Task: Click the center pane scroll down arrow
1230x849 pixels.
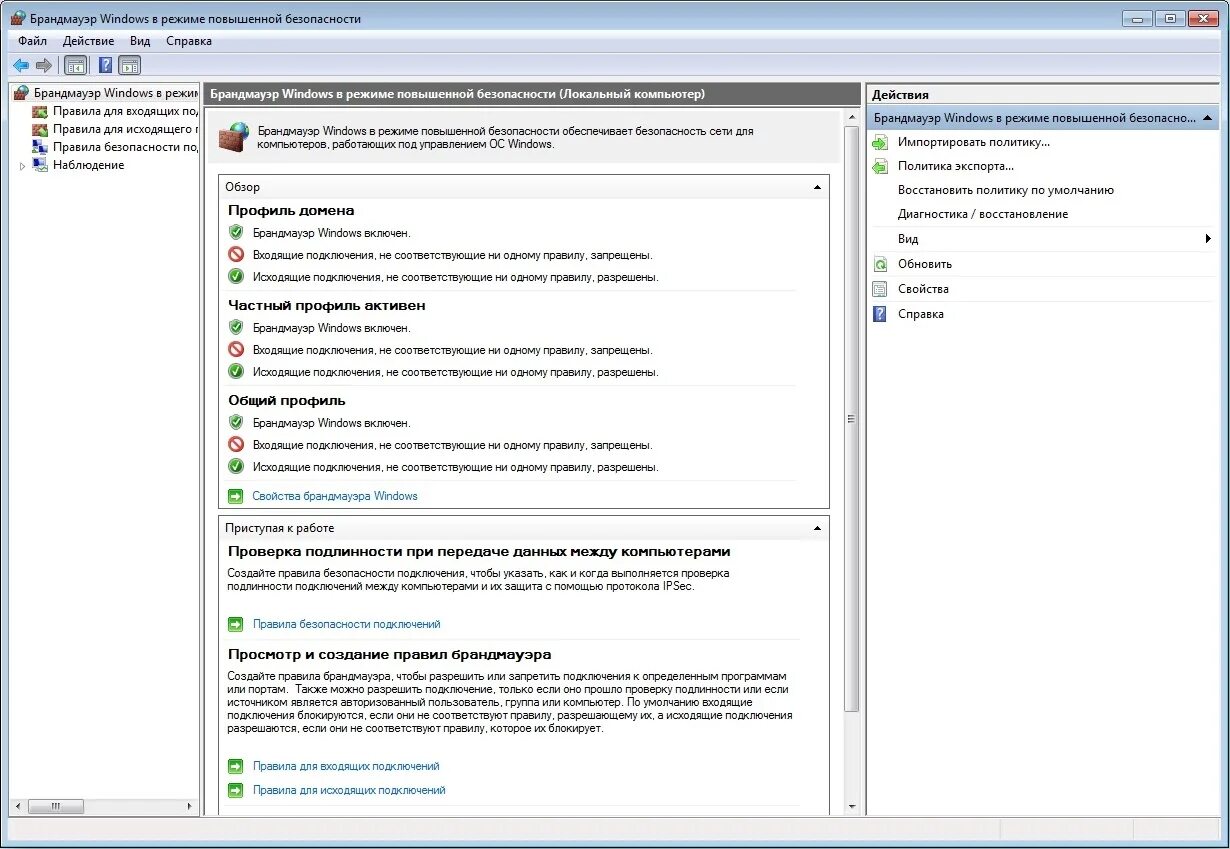Action: coord(852,806)
